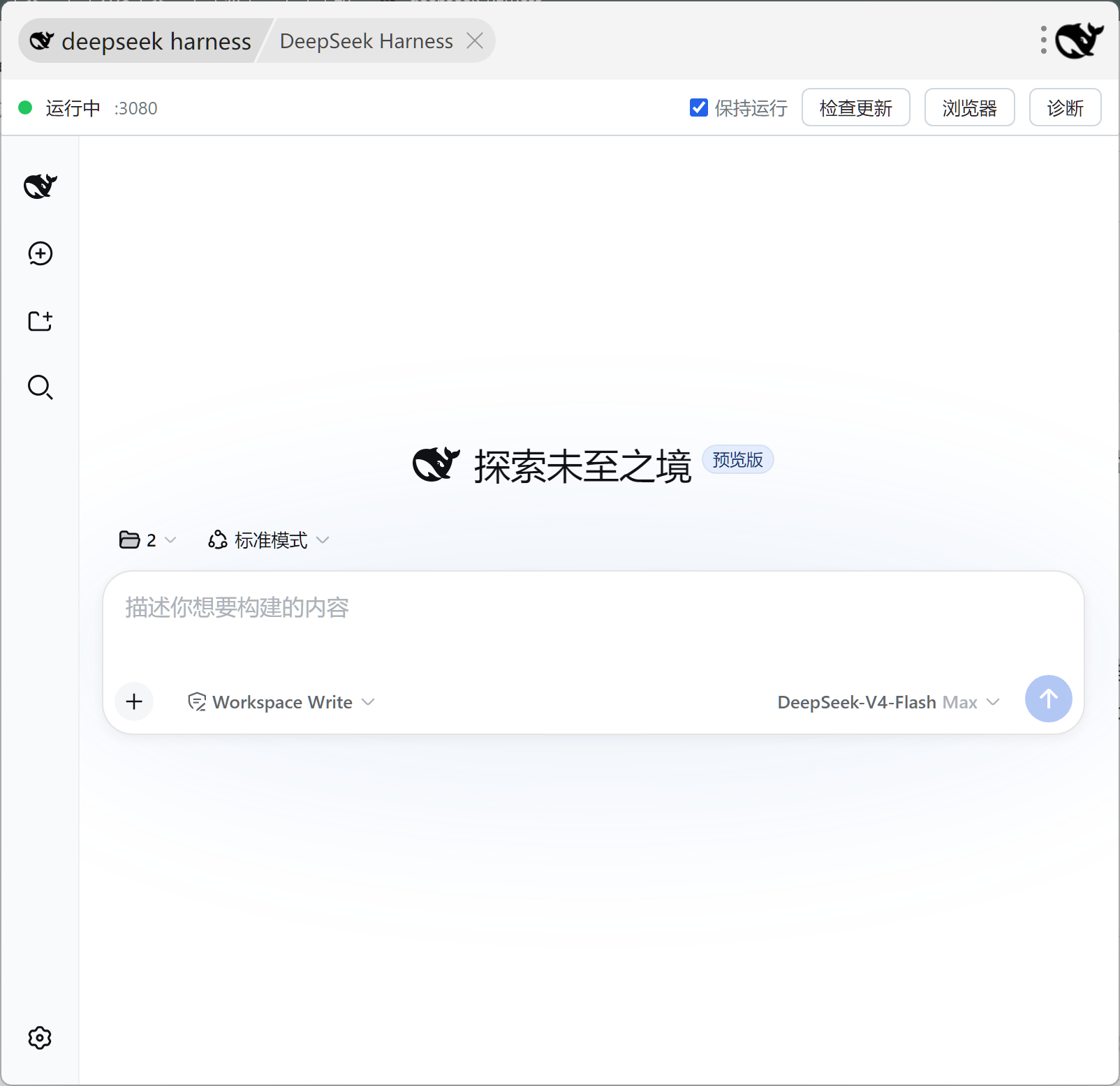Click the 探索未至之境 heading

583,466
